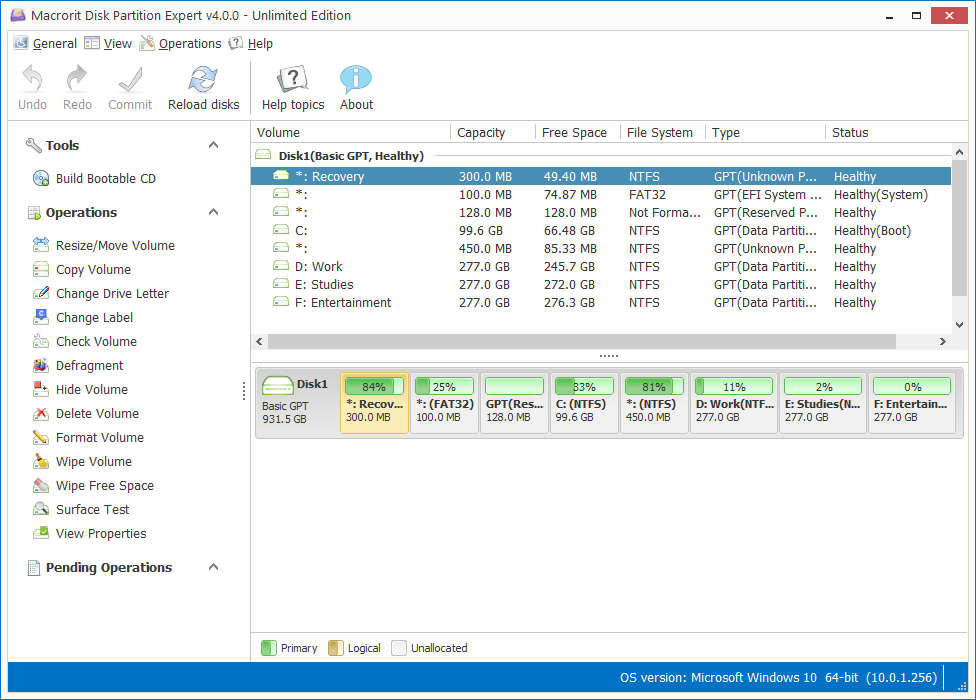
Task: Select the D: Work 11% partition block
Action: point(734,403)
